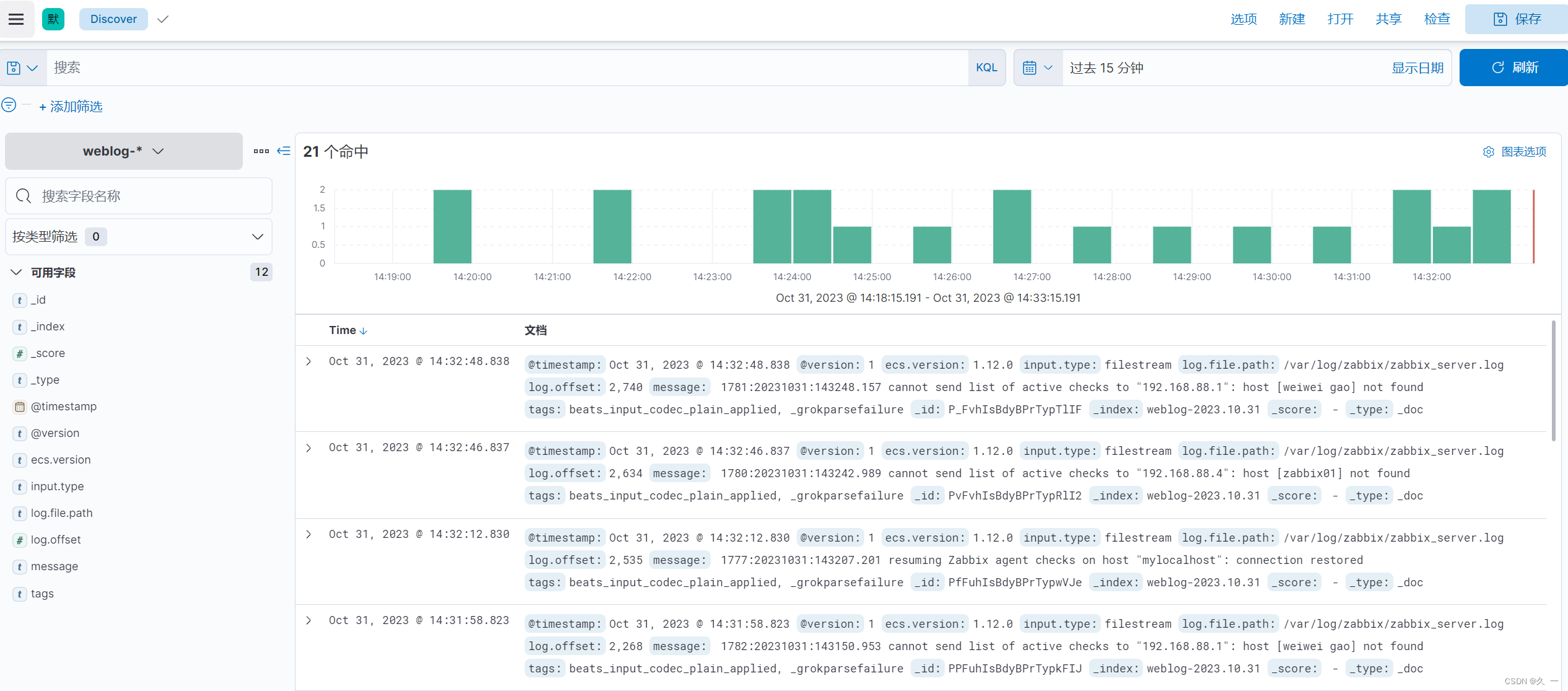Click the Time column header
1568x691 pixels.
343,330
